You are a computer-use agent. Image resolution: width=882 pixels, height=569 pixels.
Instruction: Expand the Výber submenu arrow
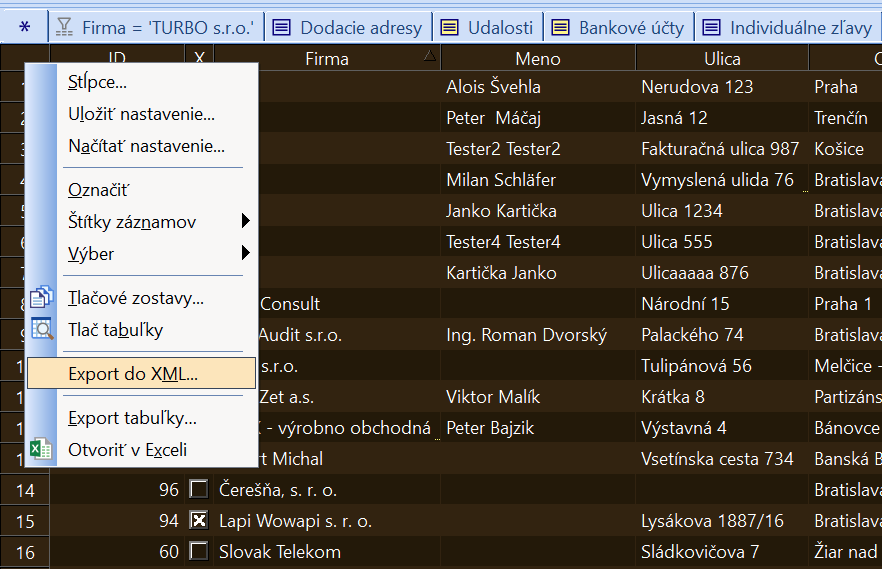tap(245, 252)
